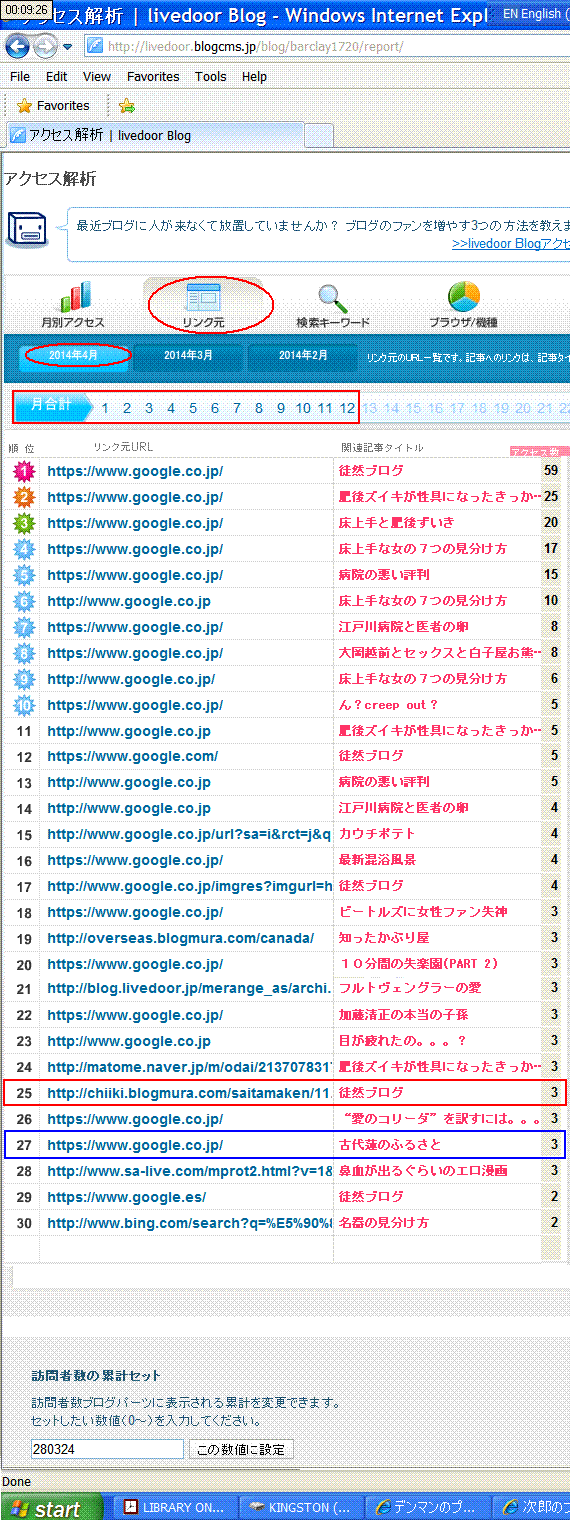Click the browser Forward button
Screen dimensions: 570x1520
45,46
